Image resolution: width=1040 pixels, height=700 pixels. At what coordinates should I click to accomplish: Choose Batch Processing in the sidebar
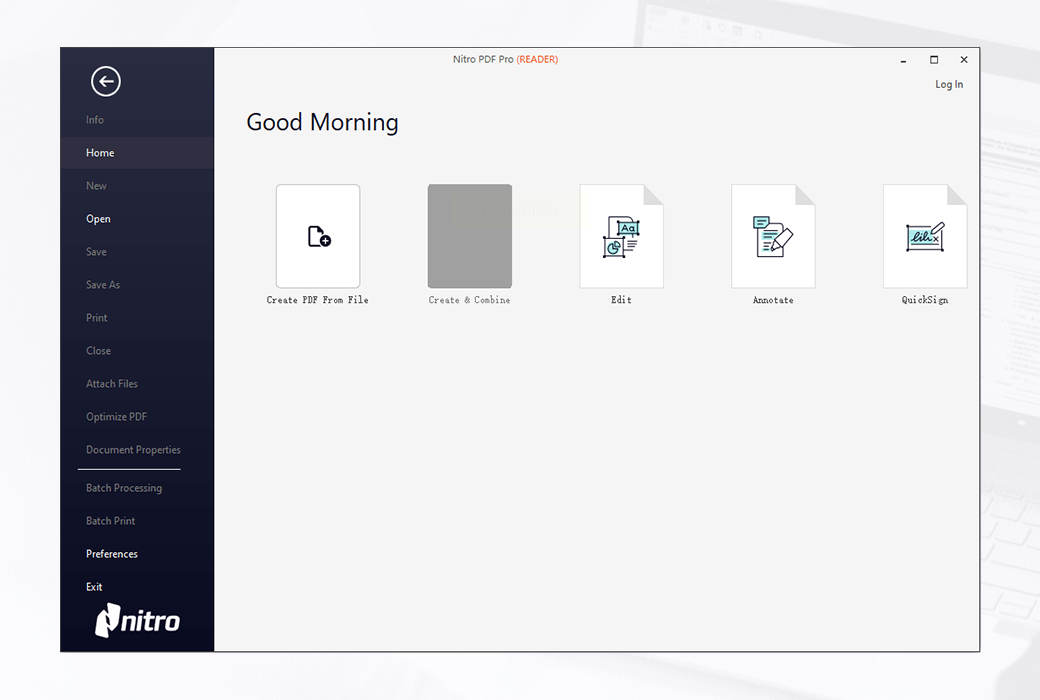coord(123,488)
